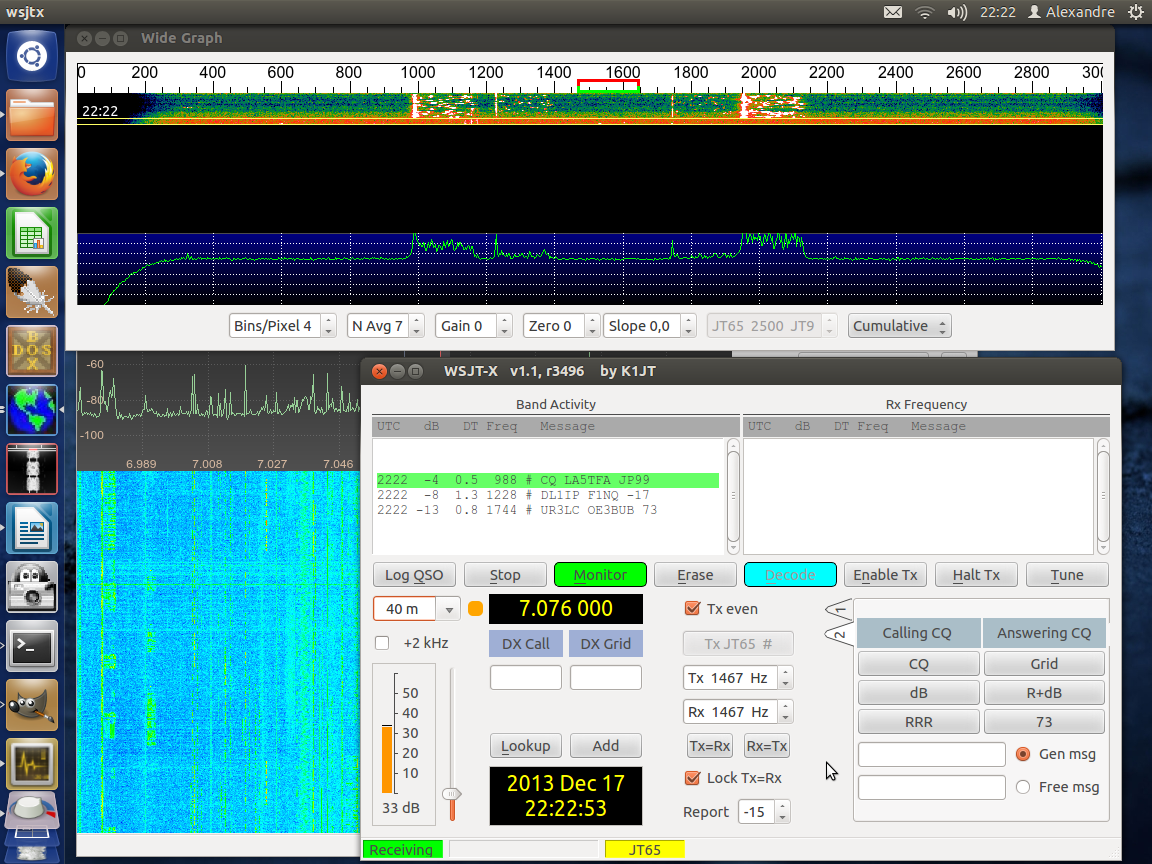Uncheck the Lock Tx=Rx checkbox
The image size is (1152, 864).
click(691, 778)
